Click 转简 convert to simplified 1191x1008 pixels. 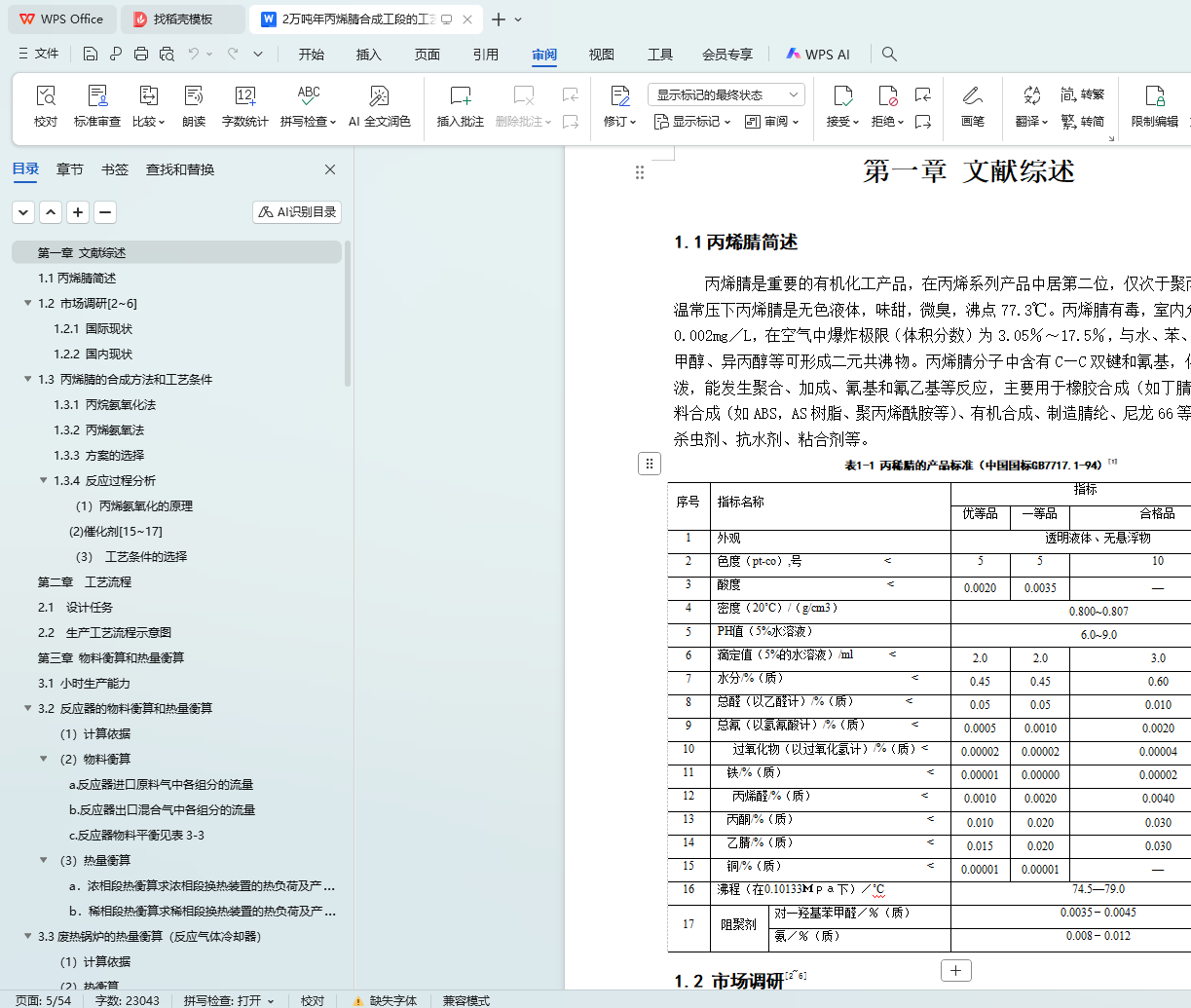point(1083,121)
